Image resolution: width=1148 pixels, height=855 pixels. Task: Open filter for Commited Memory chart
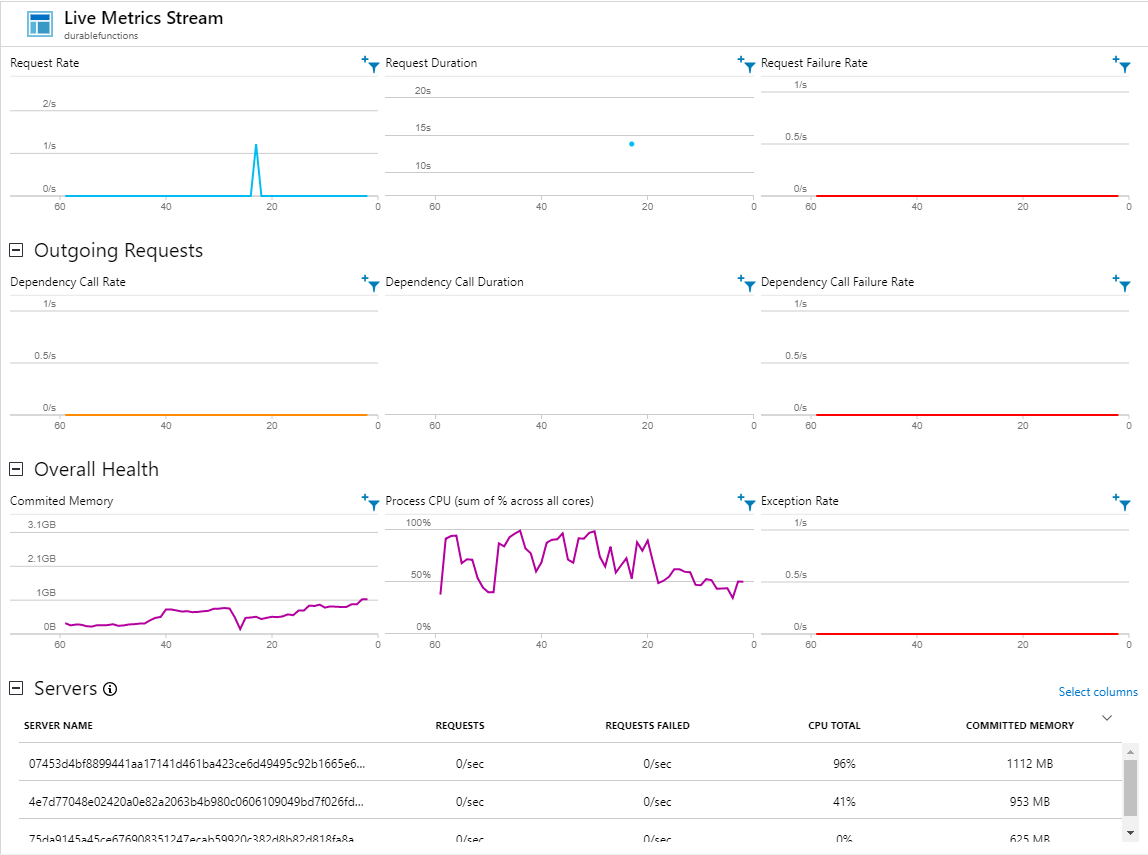click(370, 502)
